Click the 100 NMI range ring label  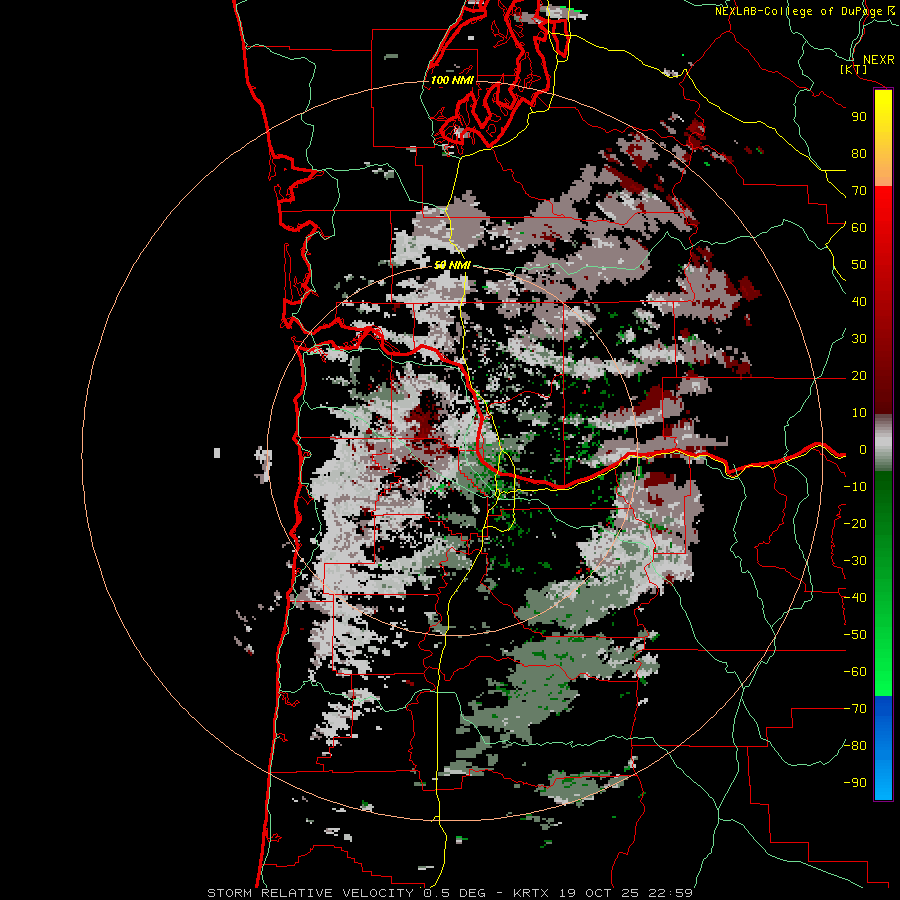tap(452, 80)
